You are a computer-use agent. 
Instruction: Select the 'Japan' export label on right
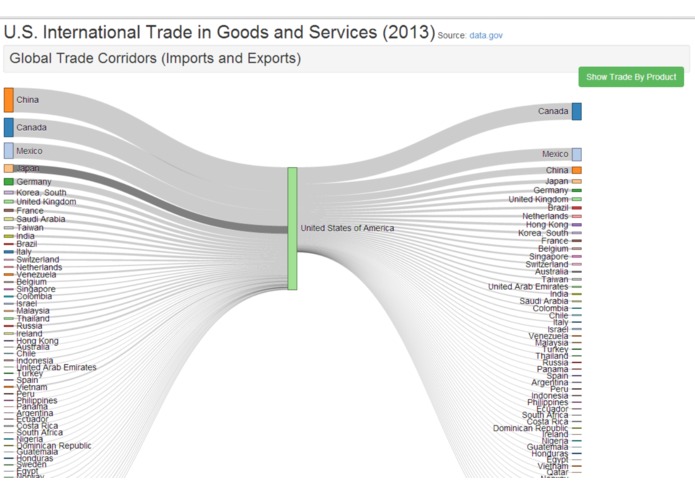click(x=557, y=181)
